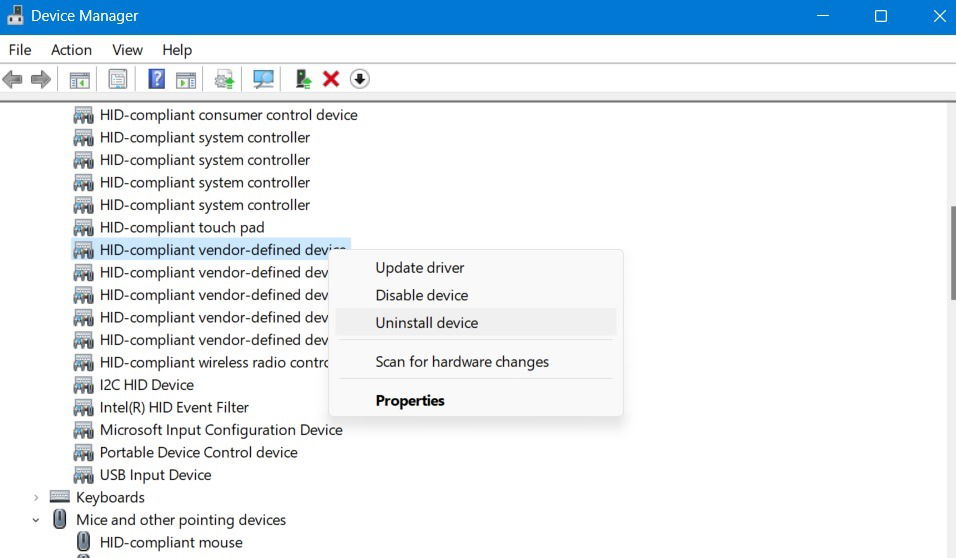Click the red X Uninstall device icon
The height and width of the screenshot is (558, 956).
331,79
